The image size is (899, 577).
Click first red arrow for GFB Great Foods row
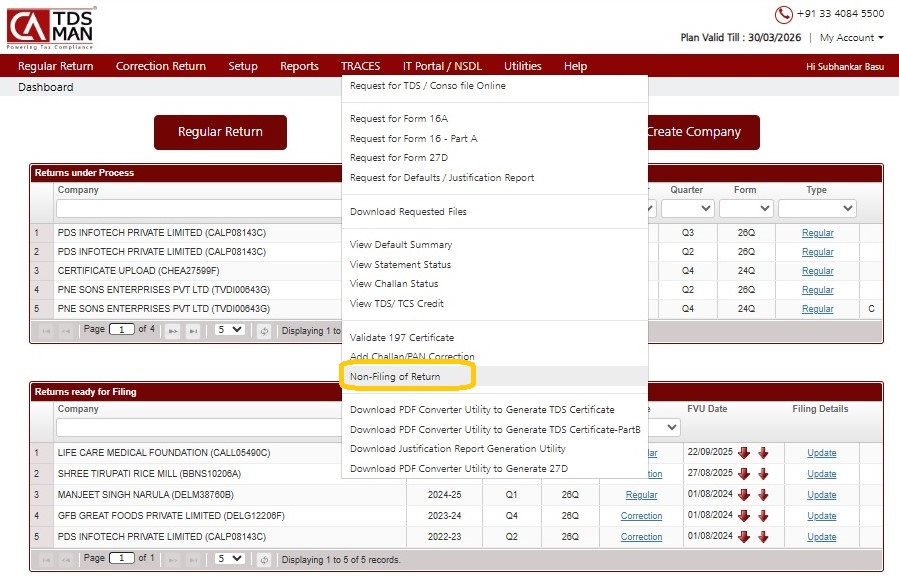point(744,516)
